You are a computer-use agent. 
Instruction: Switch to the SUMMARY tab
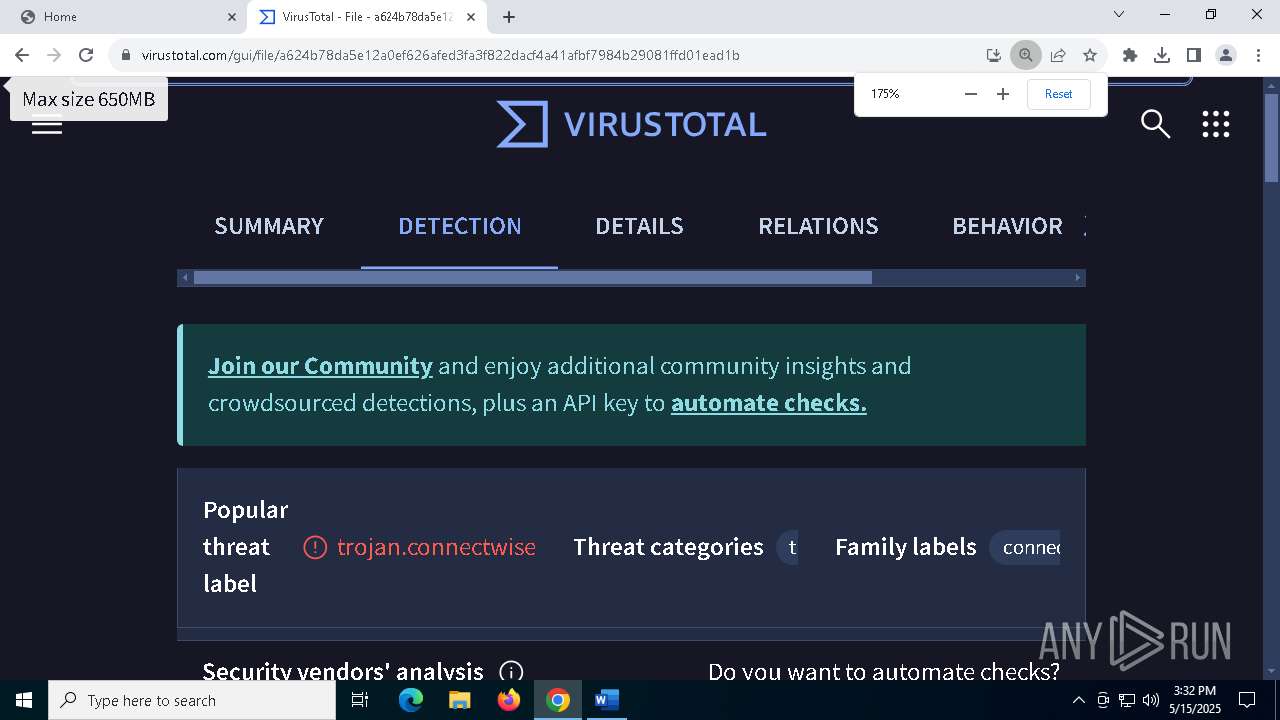[x=269, y=226]
